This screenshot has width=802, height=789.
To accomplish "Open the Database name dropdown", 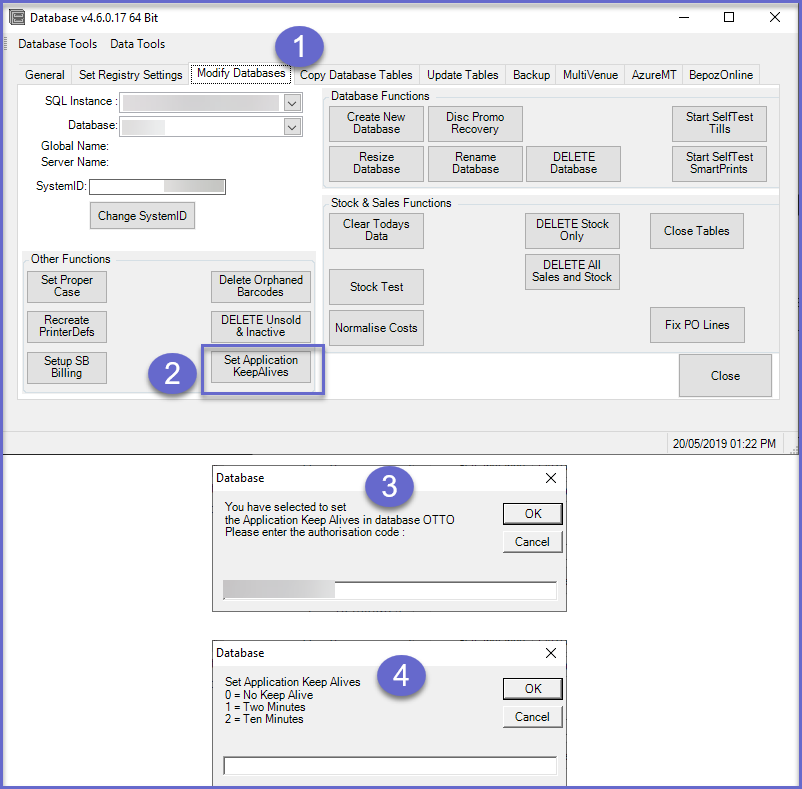I will click(292, 127).
